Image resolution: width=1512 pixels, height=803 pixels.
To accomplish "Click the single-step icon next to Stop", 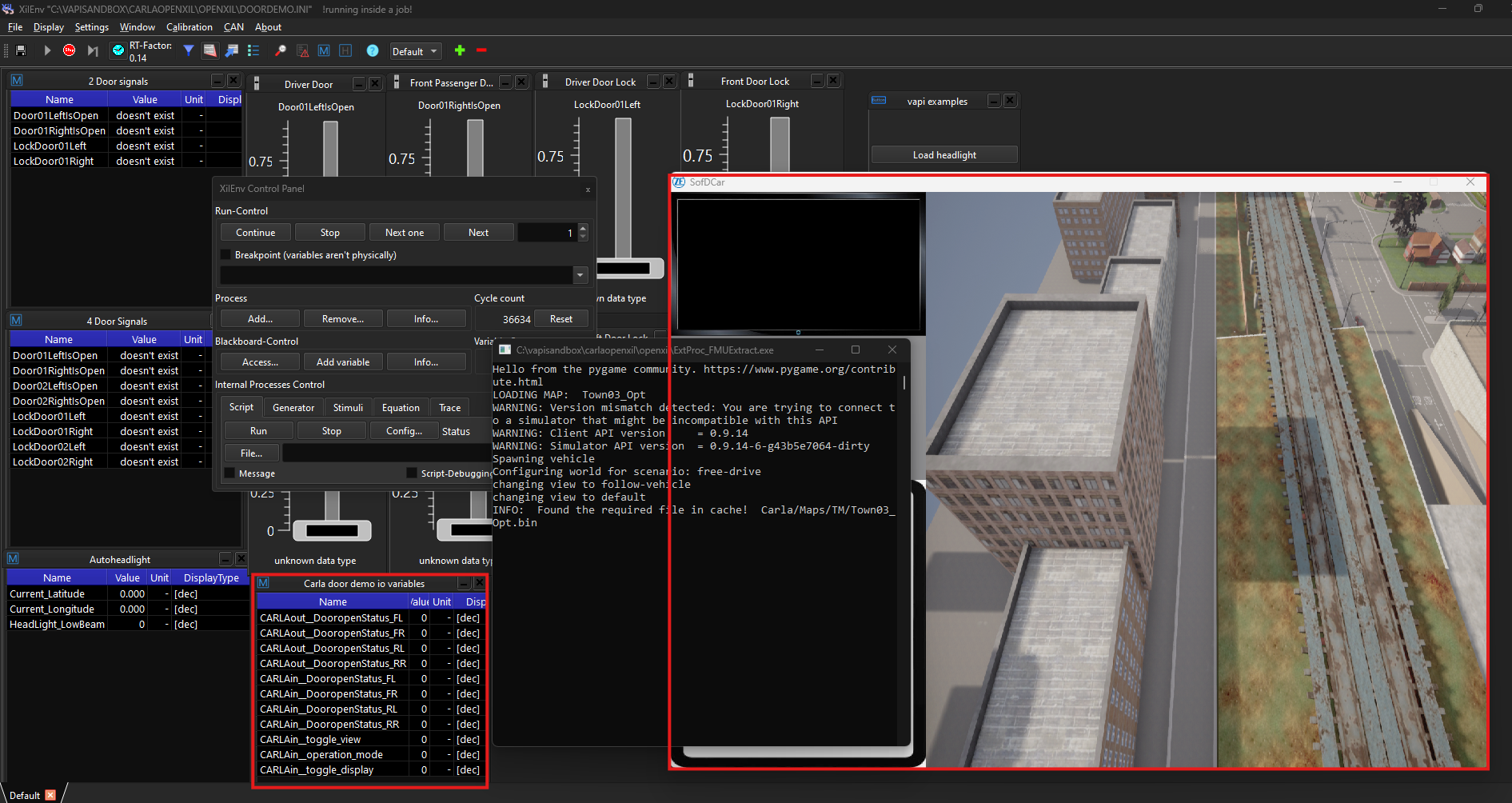I will (93, 50).
